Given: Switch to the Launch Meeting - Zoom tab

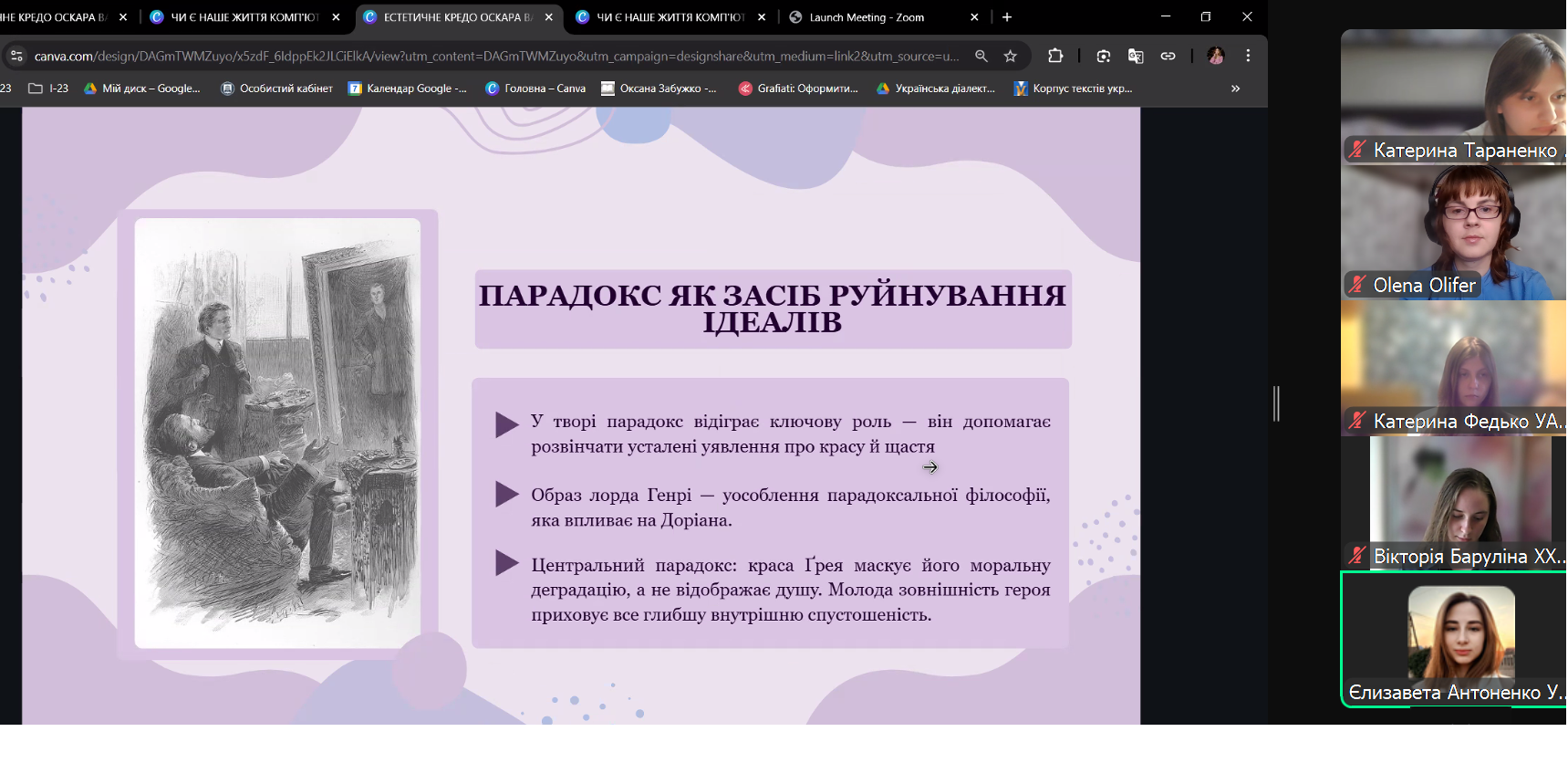Looking at the screenshot, I should [866, 17].
